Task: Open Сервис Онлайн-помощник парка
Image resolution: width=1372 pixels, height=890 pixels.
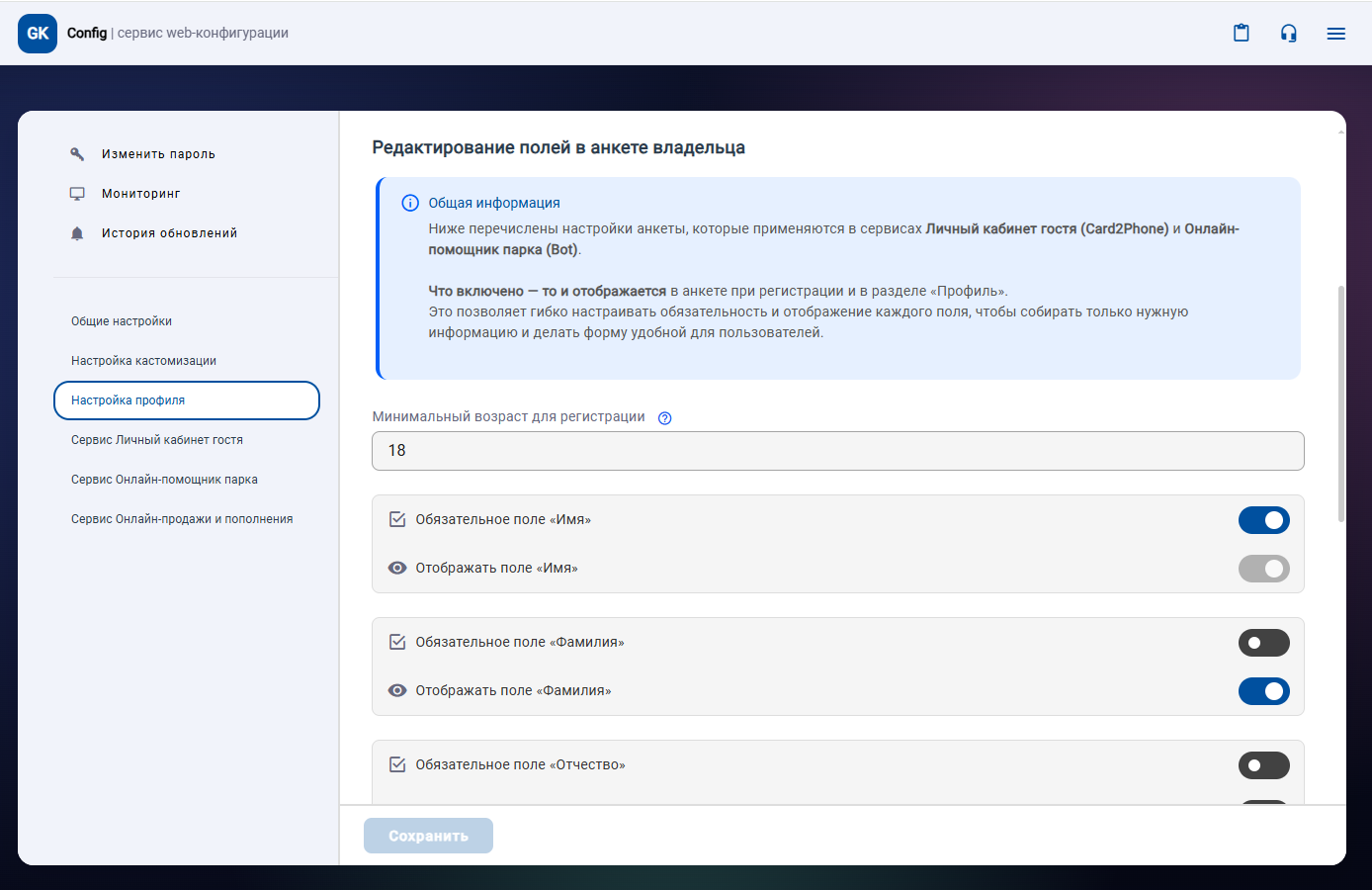Action: point(164,480)
